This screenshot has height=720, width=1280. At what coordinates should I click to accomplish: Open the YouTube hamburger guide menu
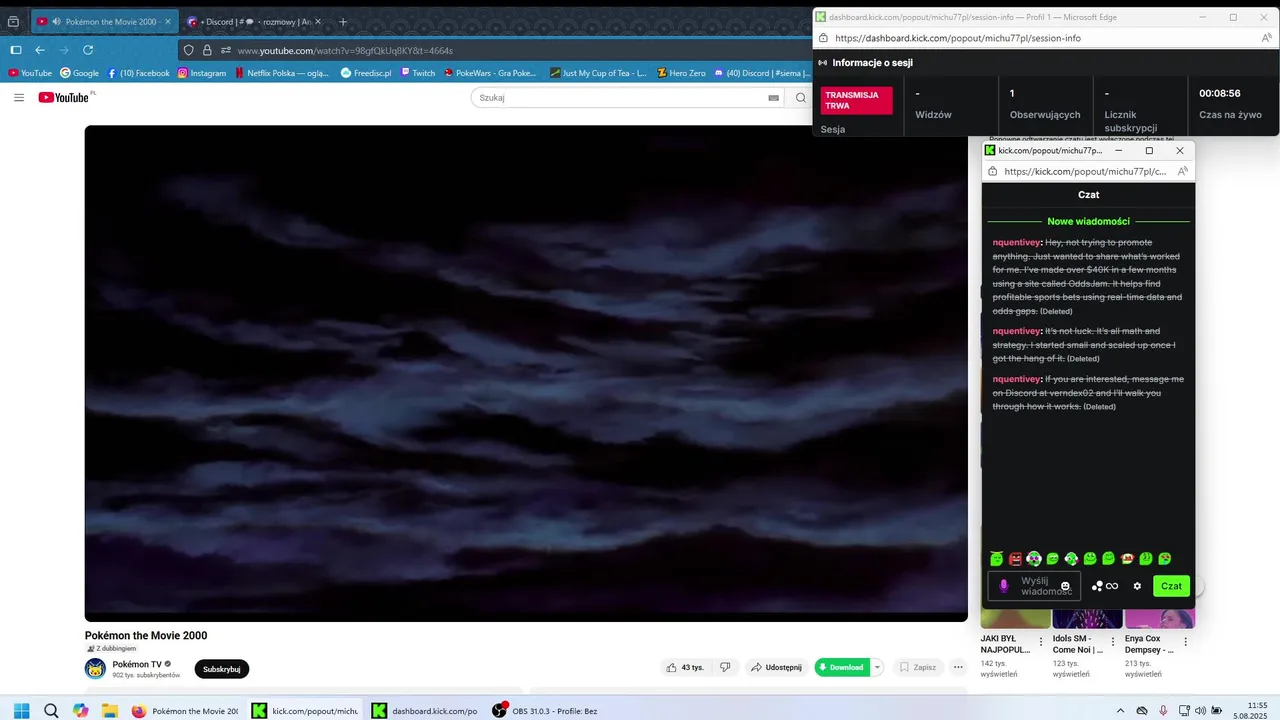[x=19, y=97]
